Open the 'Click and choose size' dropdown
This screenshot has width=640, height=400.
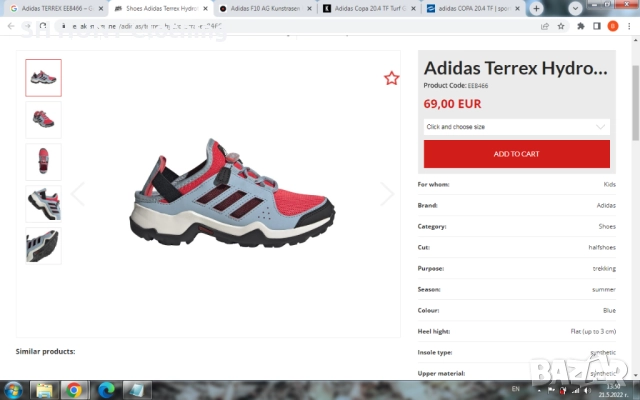point(517,127)
